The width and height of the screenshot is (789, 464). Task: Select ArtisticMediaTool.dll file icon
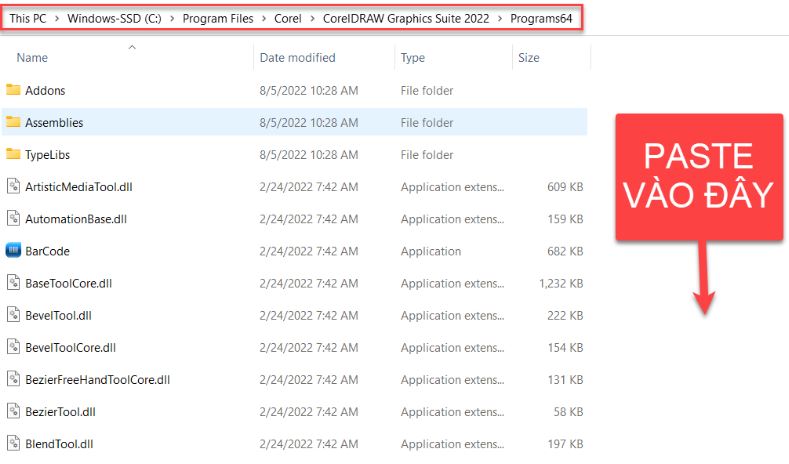click(x=13, y=187)
